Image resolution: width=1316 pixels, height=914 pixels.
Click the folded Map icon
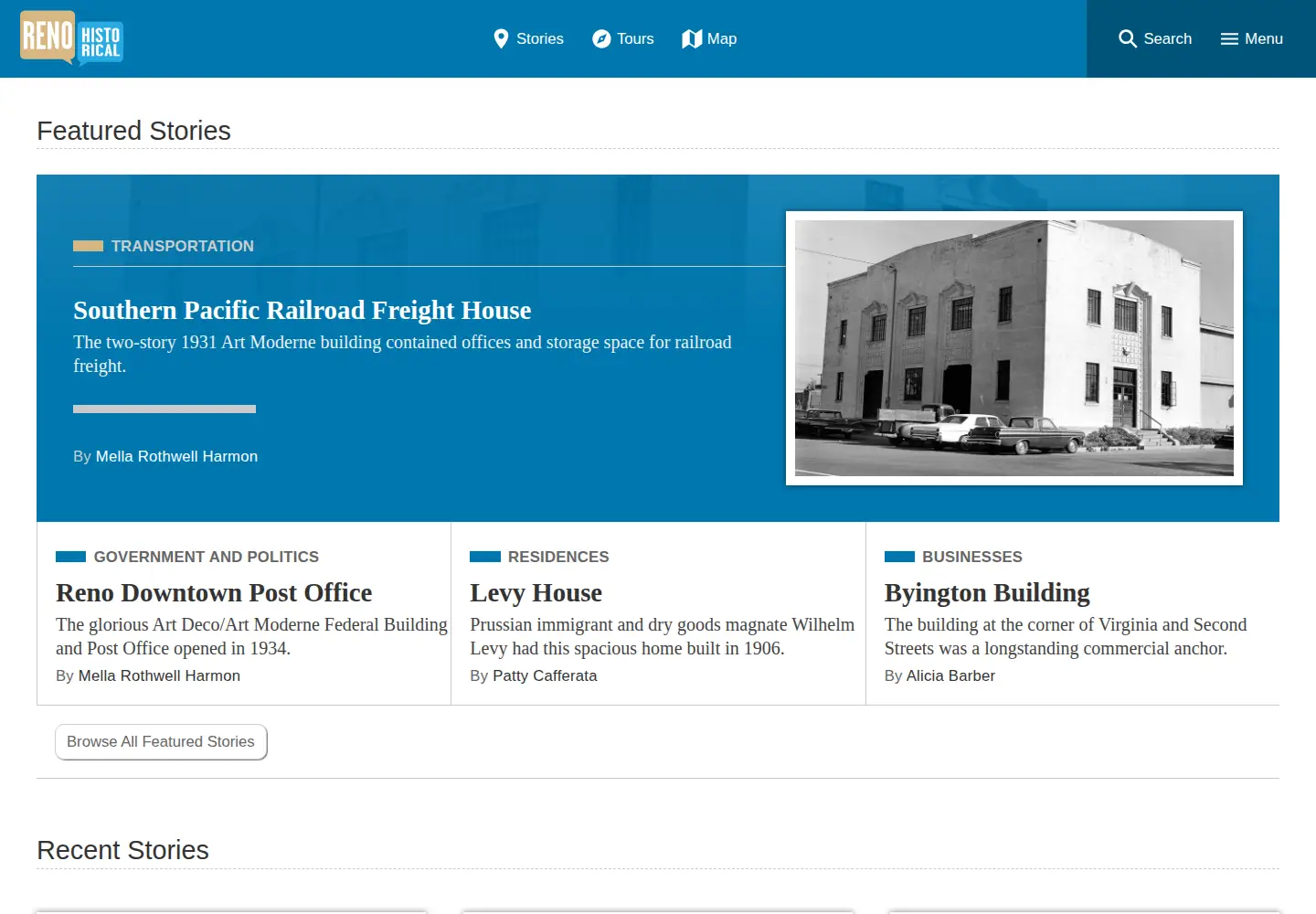(692, 38)
